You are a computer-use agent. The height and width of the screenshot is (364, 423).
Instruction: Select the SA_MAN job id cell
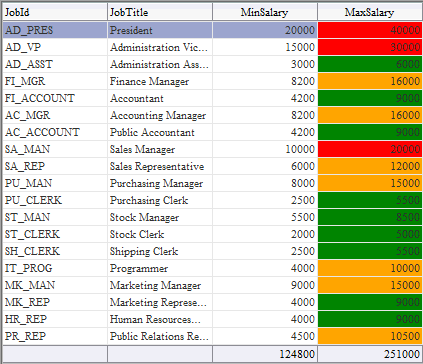tap(55, 149)
